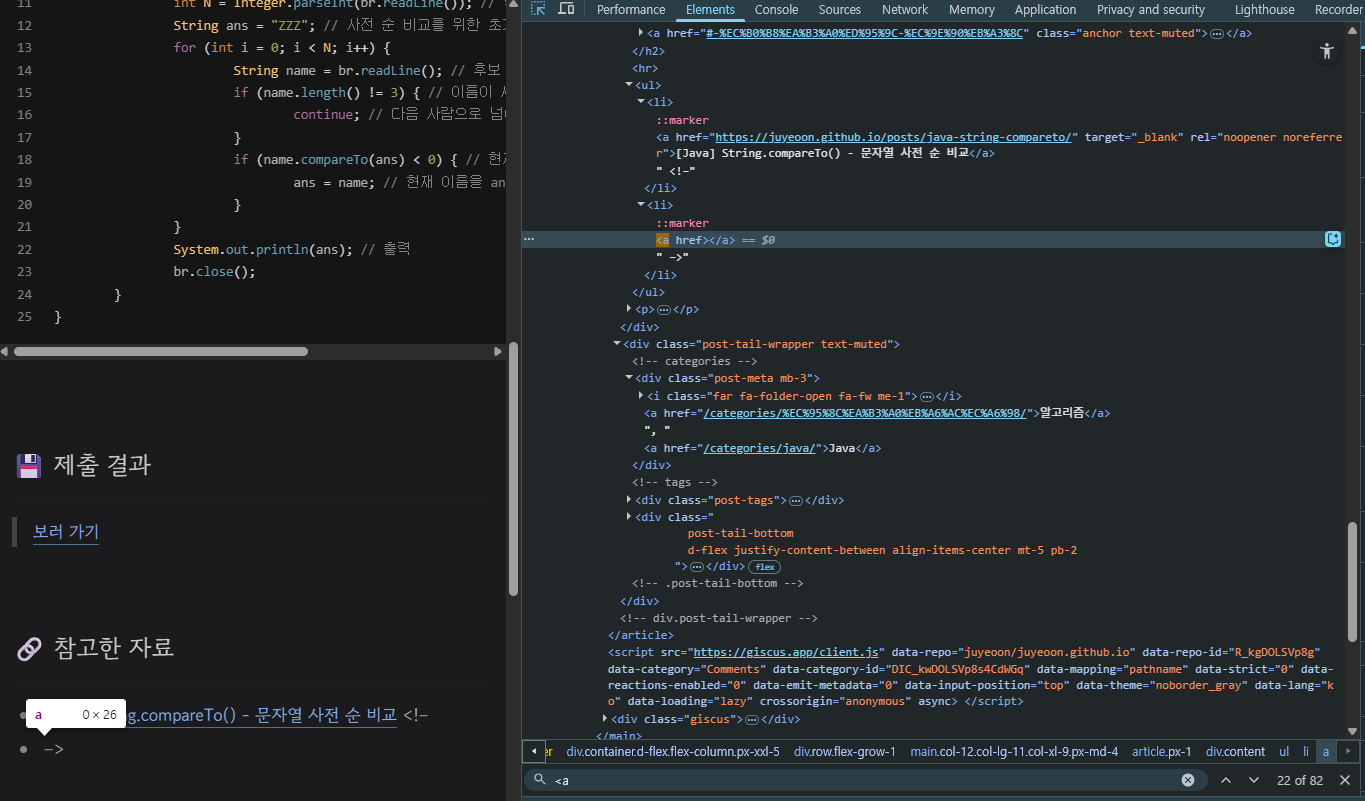Expand ellipsis inside the p element
Image resolution: width=1365 pixels, height=801 pixels.
[x=664, y=310]
